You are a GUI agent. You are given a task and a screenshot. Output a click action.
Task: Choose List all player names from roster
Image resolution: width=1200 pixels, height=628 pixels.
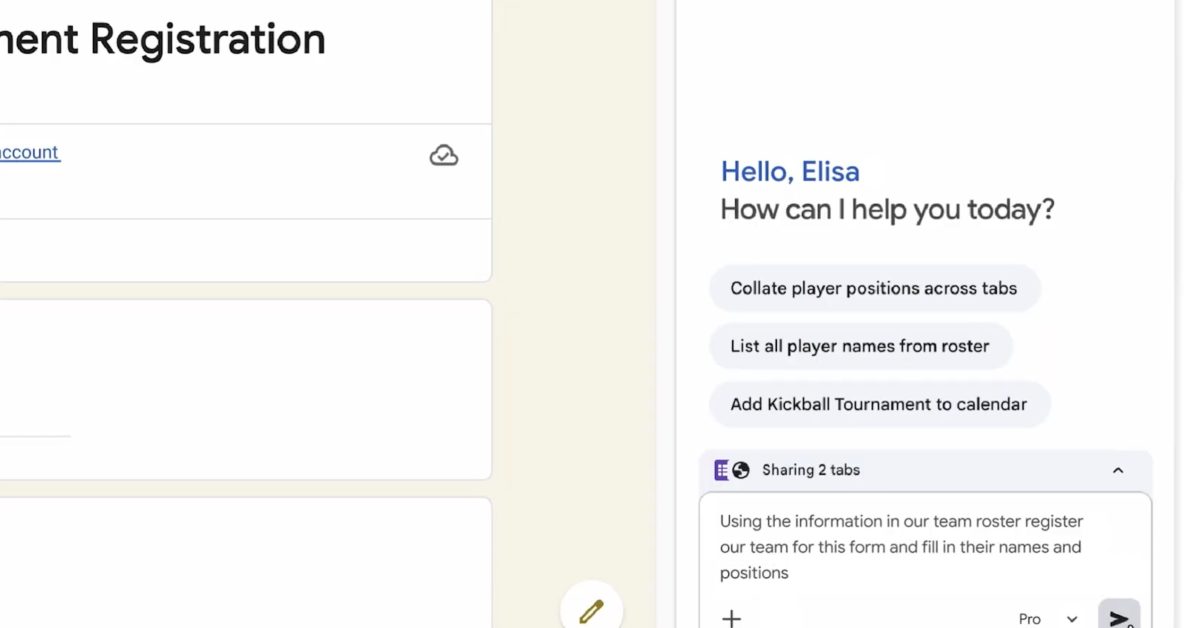tap(860, 346)
